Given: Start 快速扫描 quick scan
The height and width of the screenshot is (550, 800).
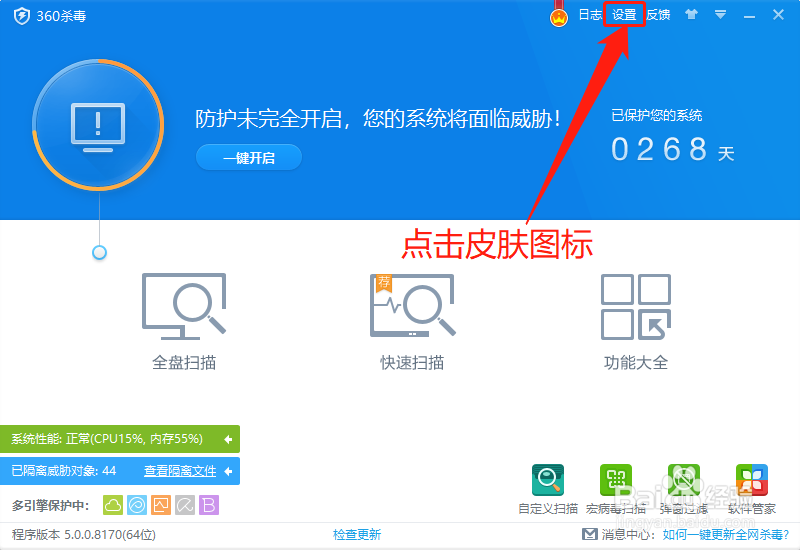Looking at the screenshot, I should coord(412,321).
